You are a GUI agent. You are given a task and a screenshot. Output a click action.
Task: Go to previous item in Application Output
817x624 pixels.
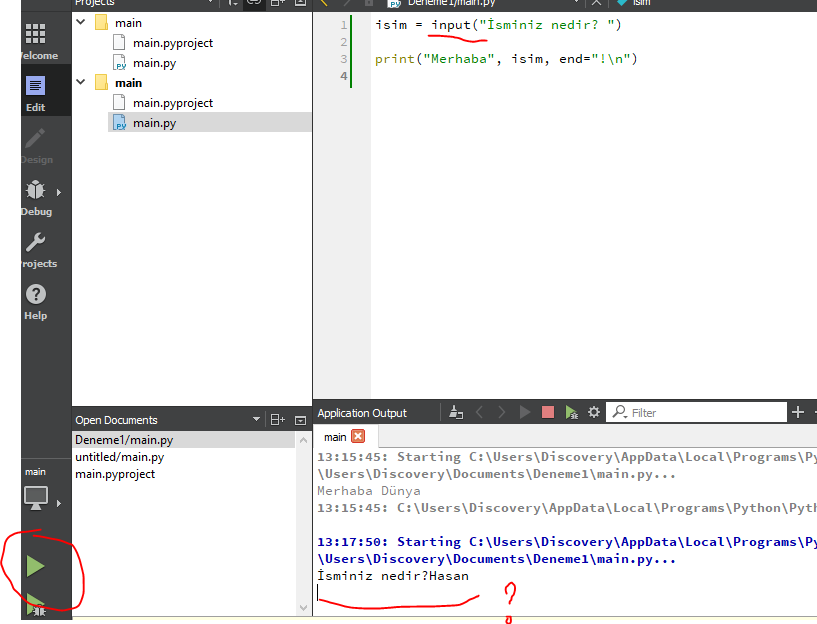coord(479,413)
